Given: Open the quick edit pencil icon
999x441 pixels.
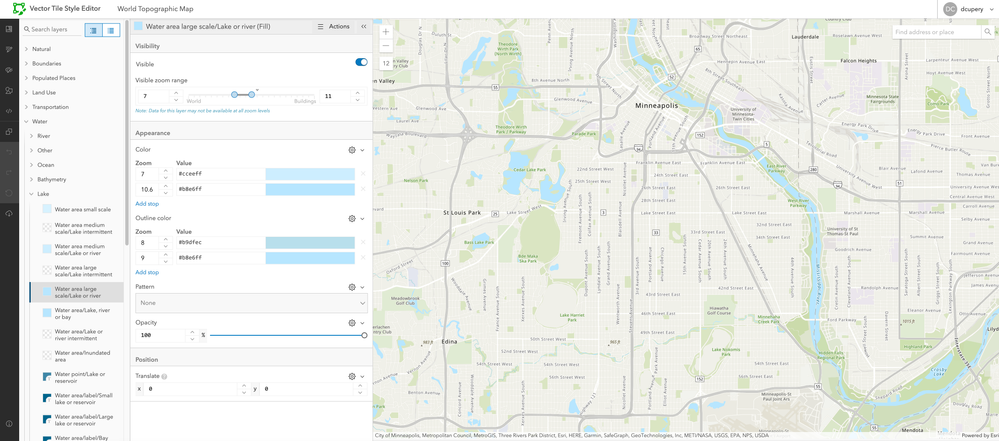Looking at the screenshot, I should (9, 49).
